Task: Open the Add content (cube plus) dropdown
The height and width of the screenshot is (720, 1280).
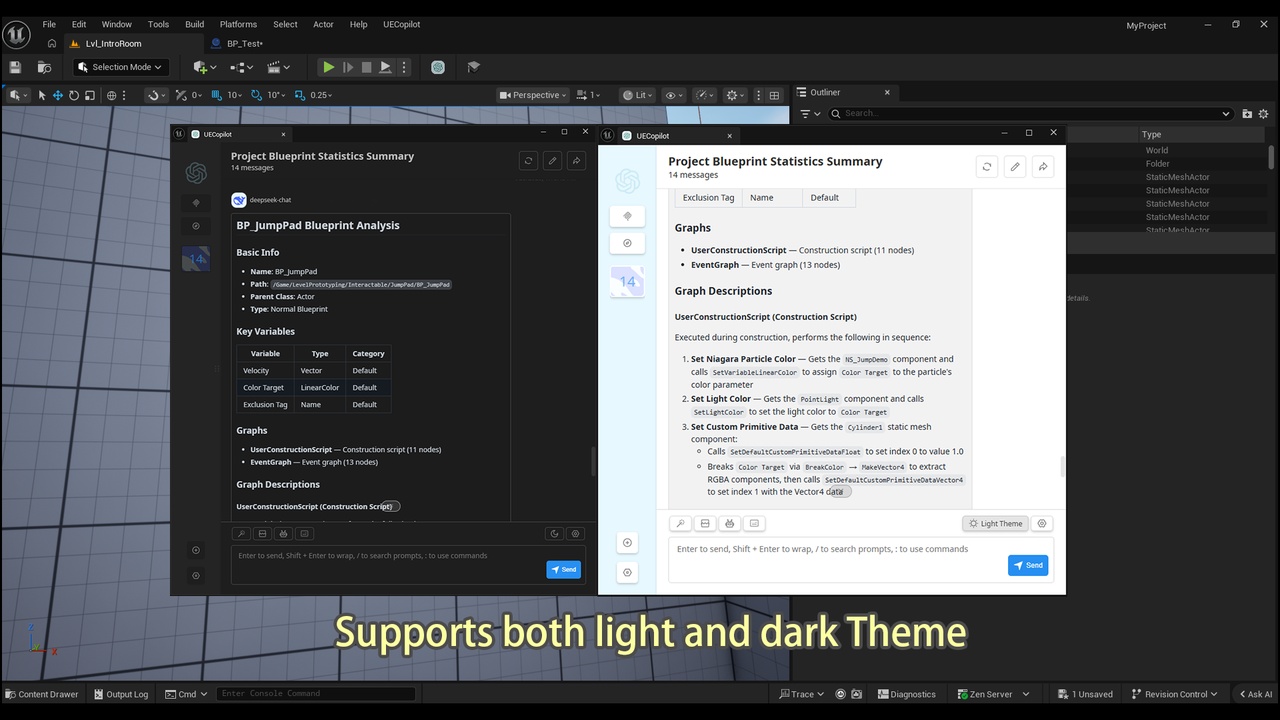Action: pos(205,67)
